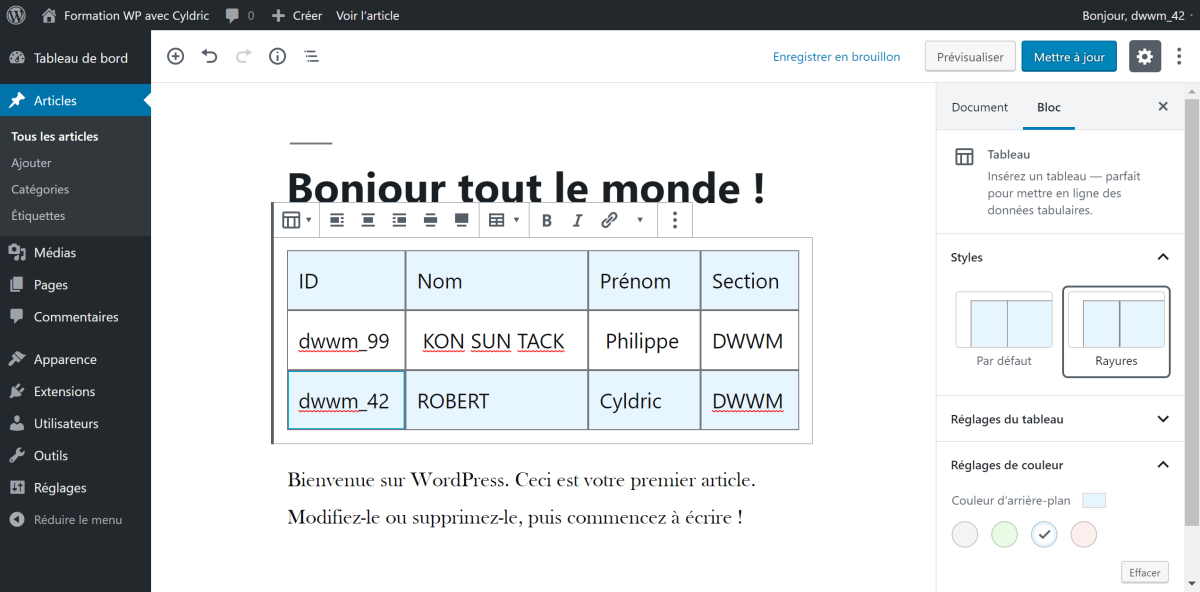Screen dimensions: 1200x592
Task: Click the 'Mettre à jour' button
Action: pyautogui.click(x=1069, y=57)
